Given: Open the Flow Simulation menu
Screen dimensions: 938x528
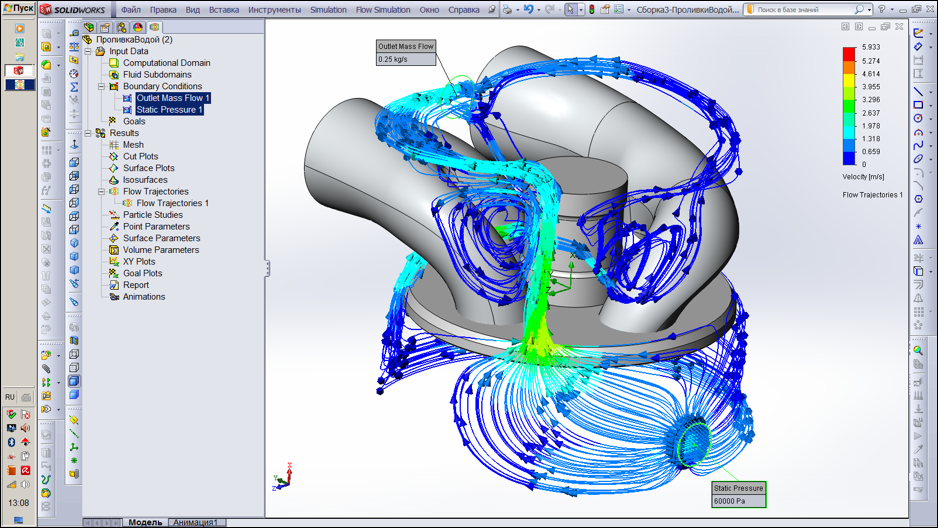Looking at the screenshot, I should coord(383,10).
